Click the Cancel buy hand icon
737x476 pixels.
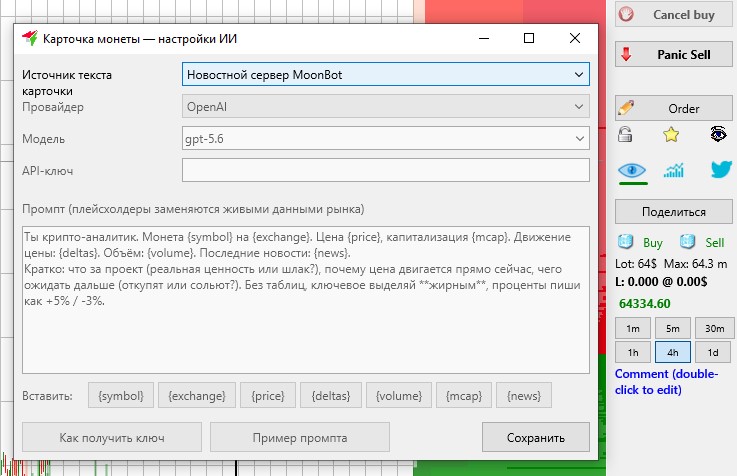pyautogui.click(x=626, y=15)
